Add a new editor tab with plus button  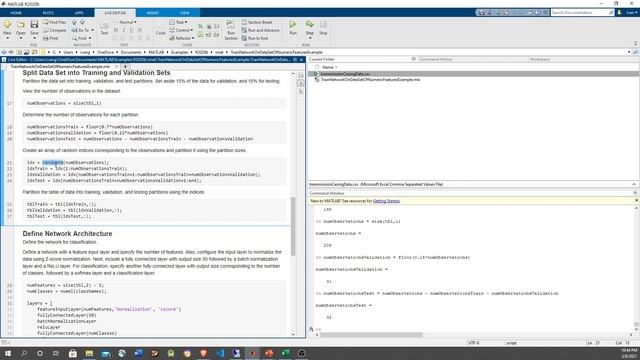click(x=125, y=66)
